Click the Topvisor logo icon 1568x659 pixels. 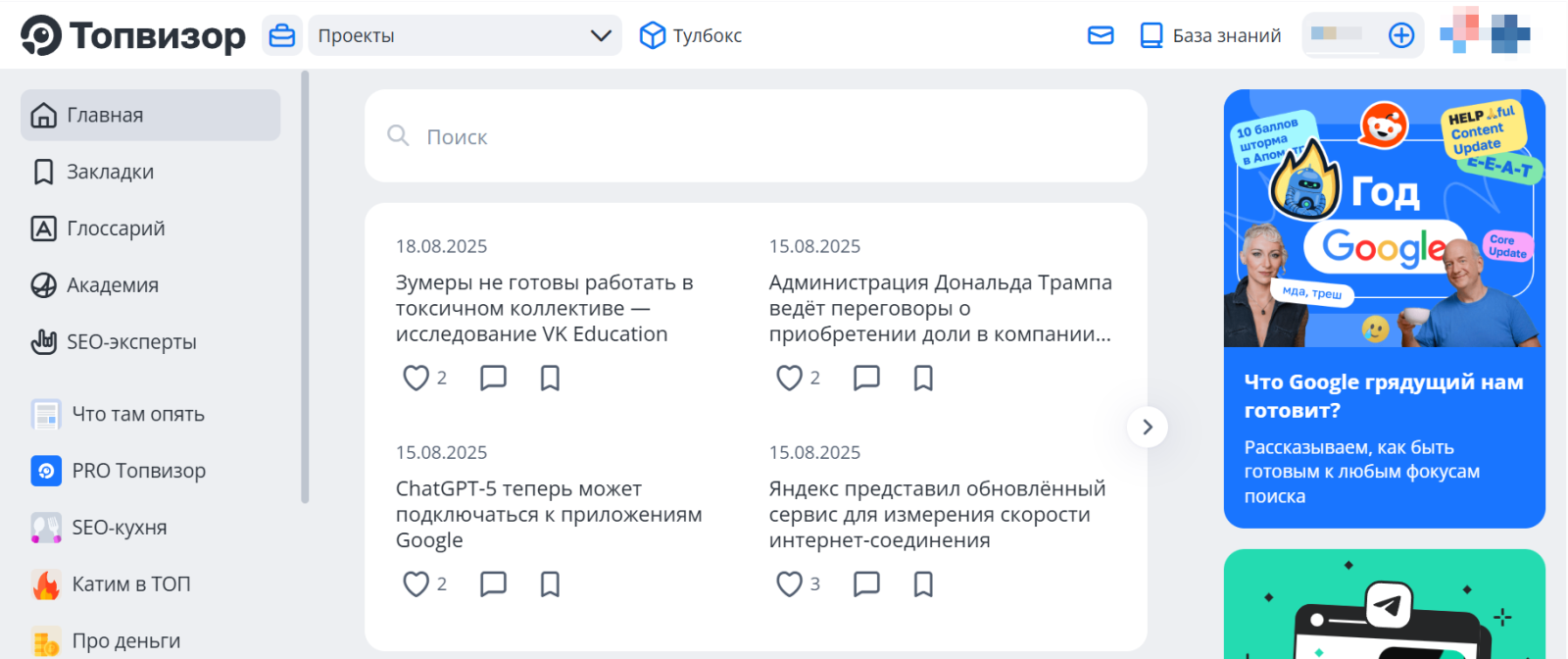coord(41,35)
